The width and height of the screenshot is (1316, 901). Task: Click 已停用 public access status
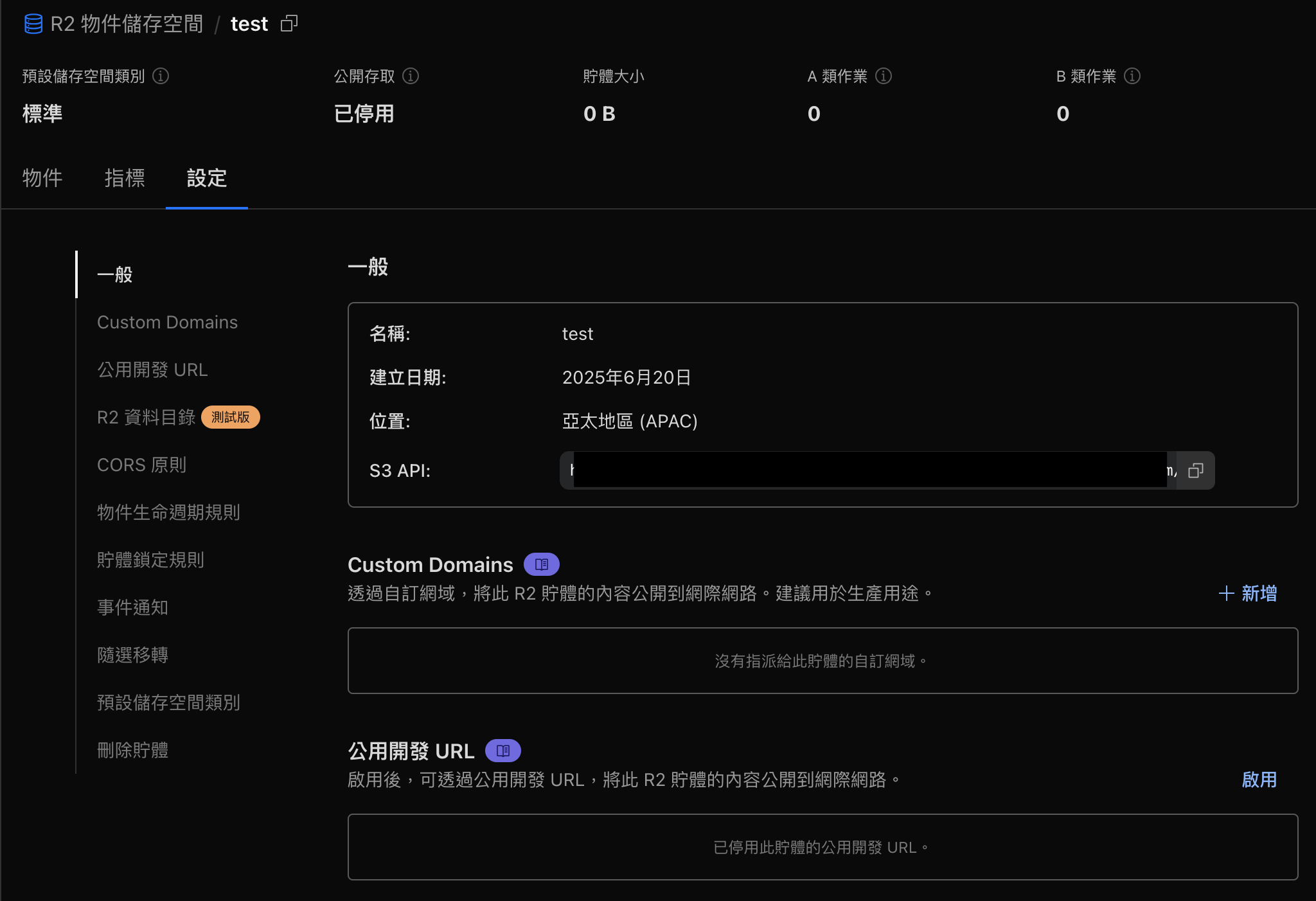point(364,114)
